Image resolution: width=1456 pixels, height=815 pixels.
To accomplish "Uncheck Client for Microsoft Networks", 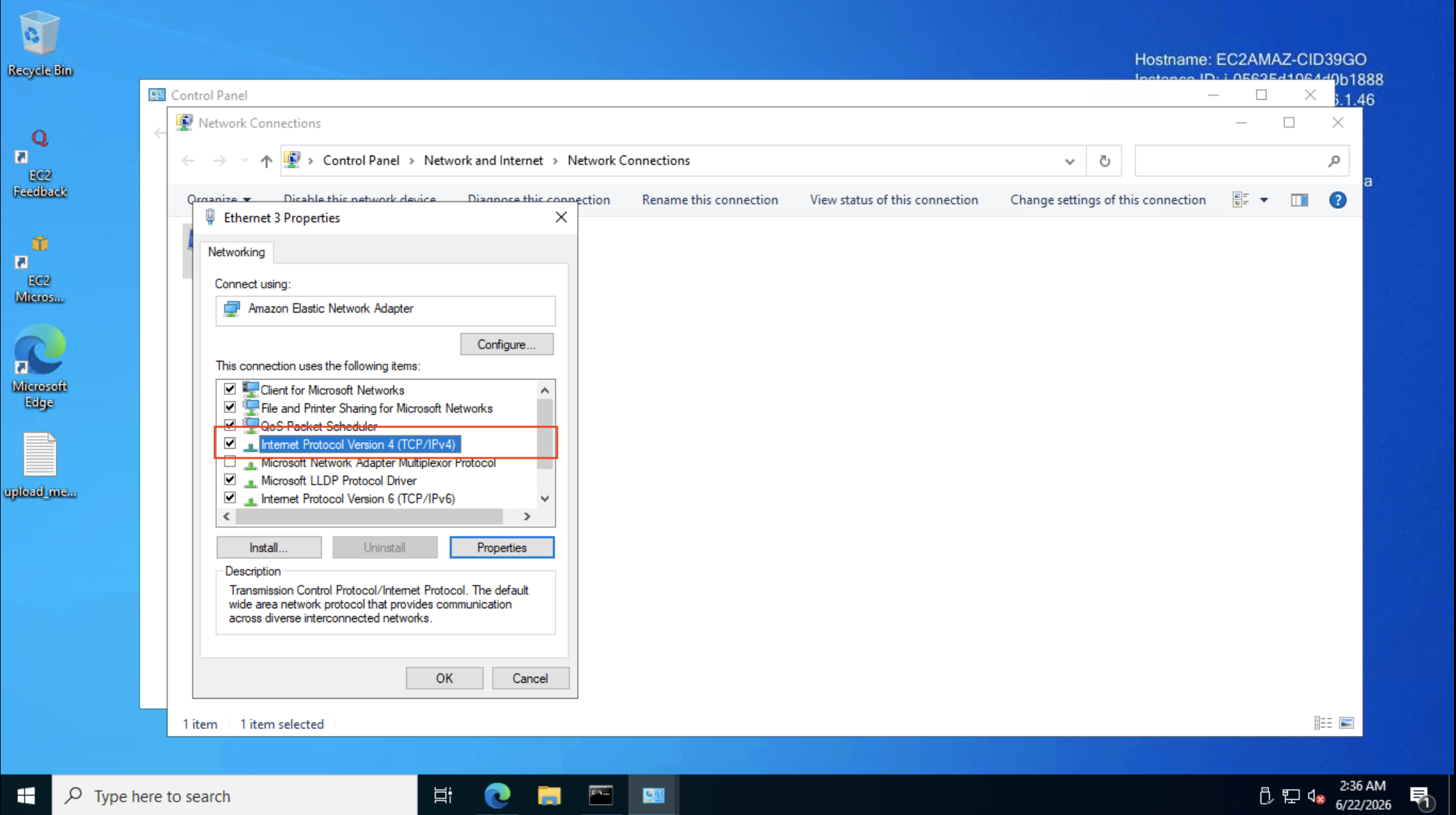I will (x=230, y=389).
